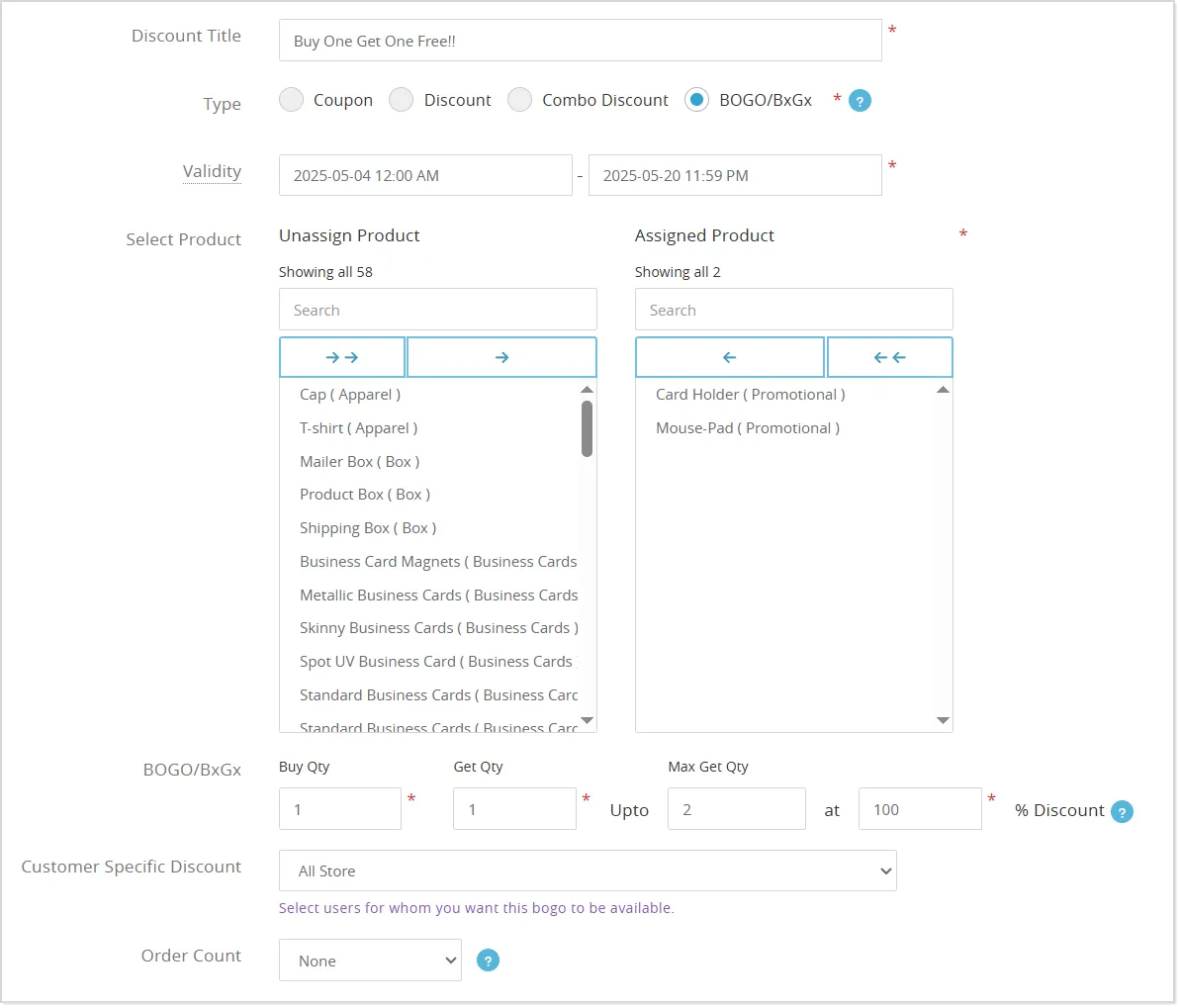Select Business Card Magnets product
This screenshot has width=1180, height=1008.
[438, 562]
